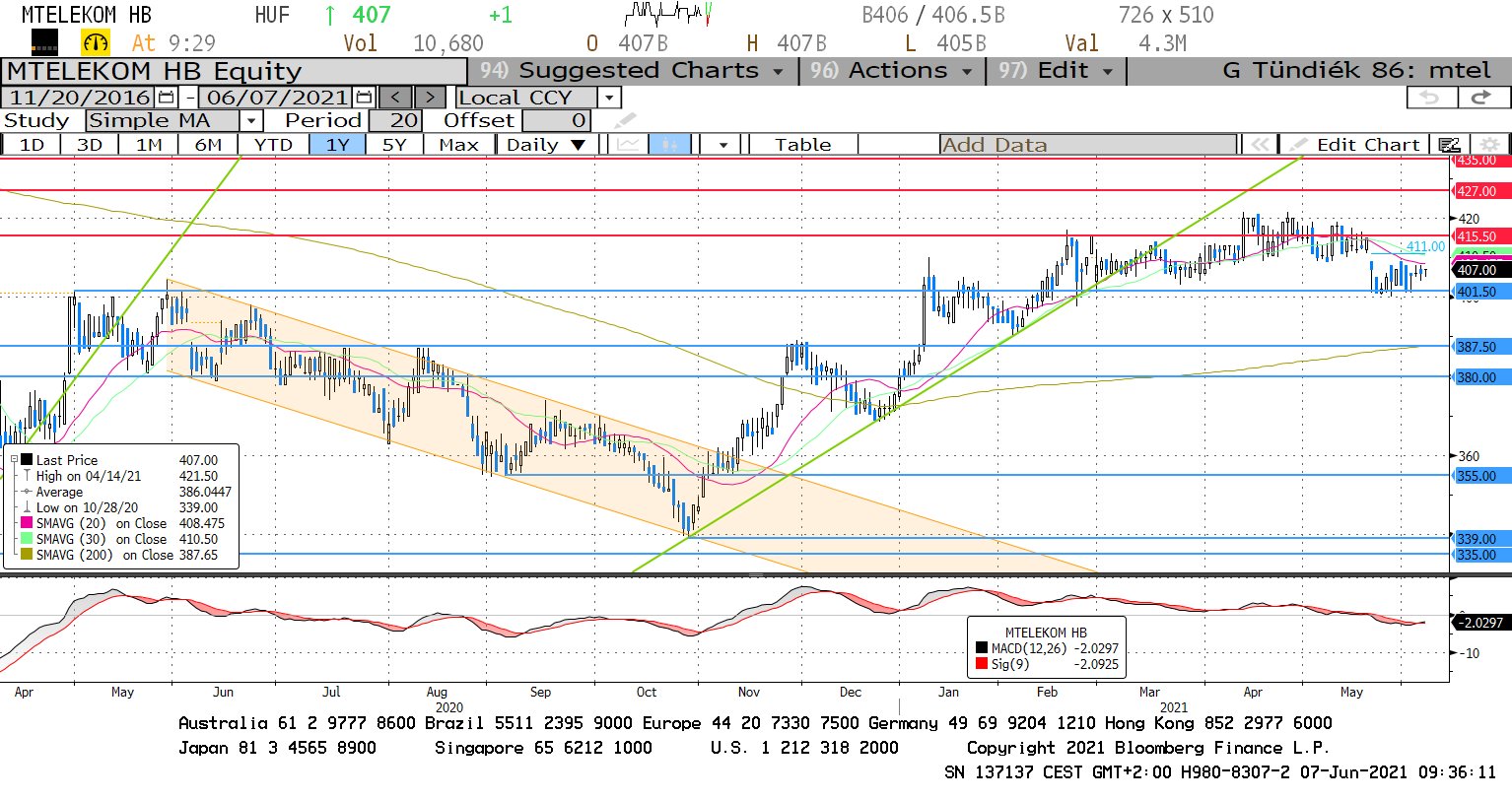This screenshot has width=1512, height=801.
Task: Open chart settings gear icon
Action: pos(1490,145)
